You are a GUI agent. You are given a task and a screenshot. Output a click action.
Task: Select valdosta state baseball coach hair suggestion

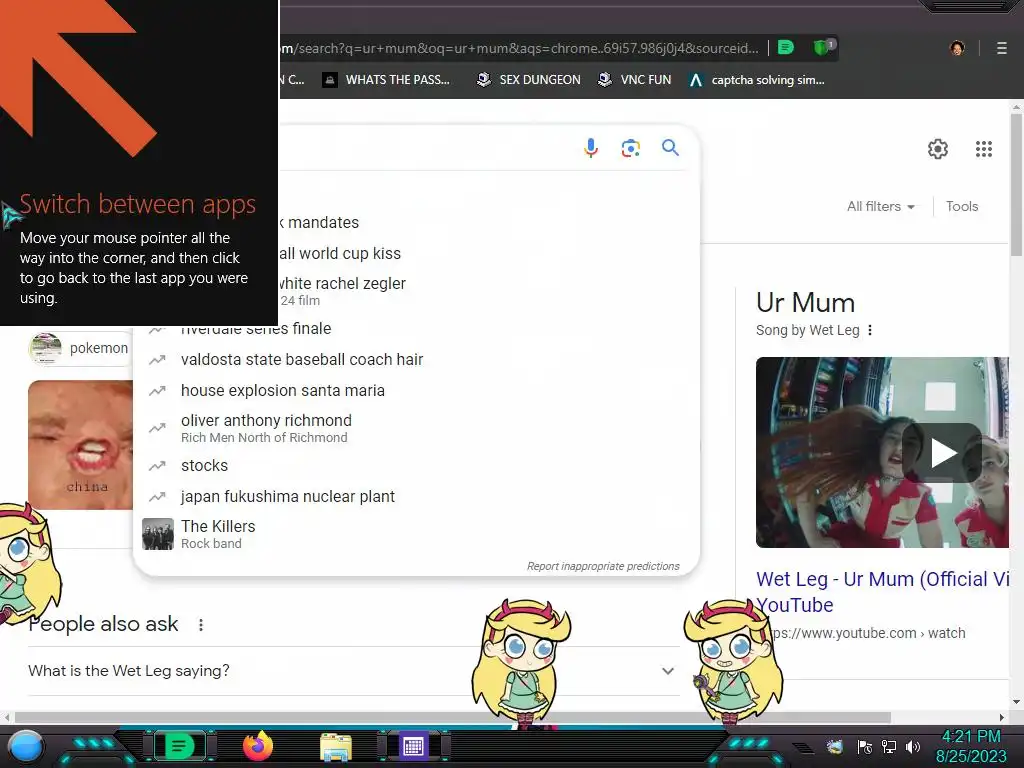(416, 359)
